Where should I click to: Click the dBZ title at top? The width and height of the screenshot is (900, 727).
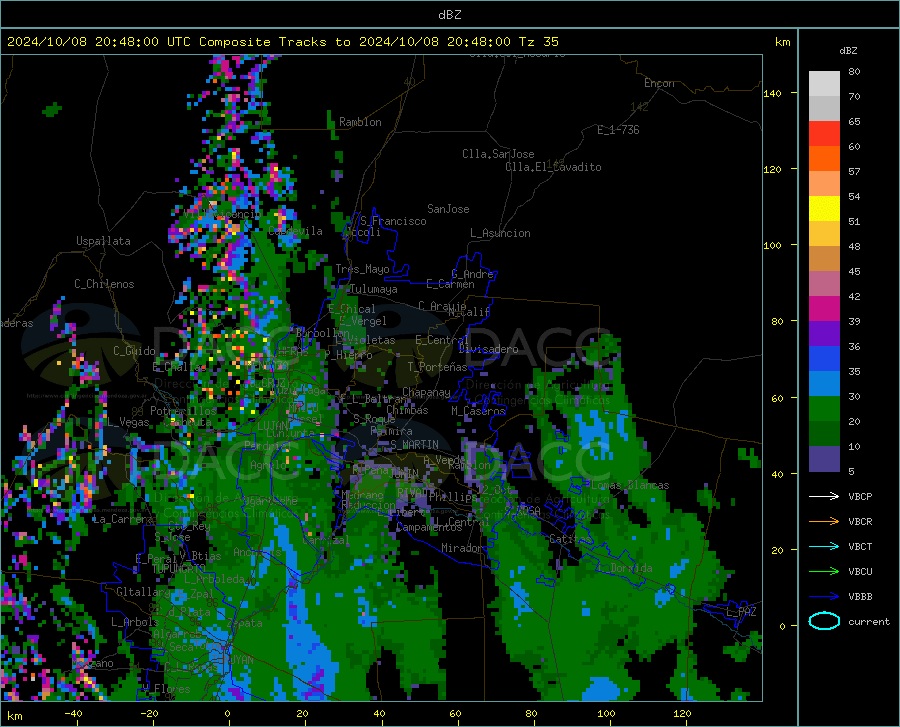[449, 15]
